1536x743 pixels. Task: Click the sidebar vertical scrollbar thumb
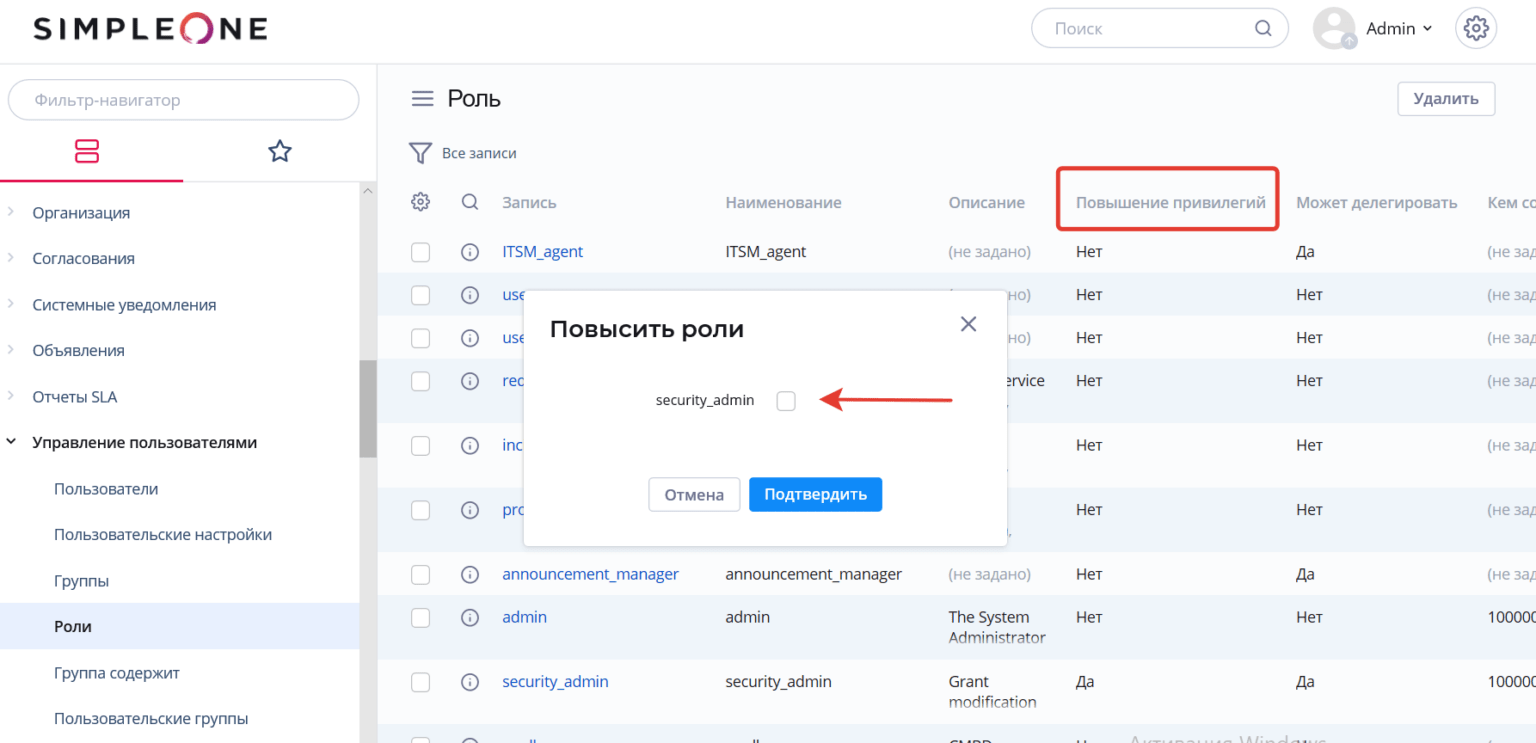[x=368, y=408]
